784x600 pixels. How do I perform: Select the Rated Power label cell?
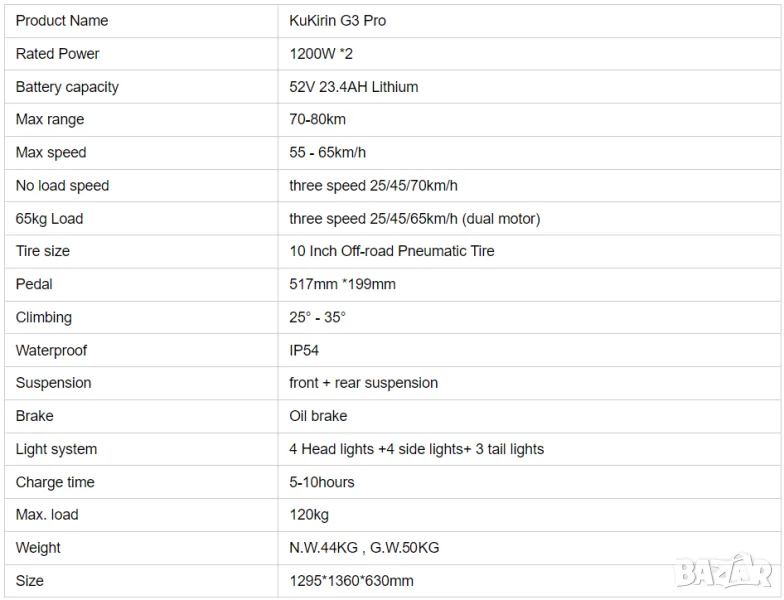58,54
